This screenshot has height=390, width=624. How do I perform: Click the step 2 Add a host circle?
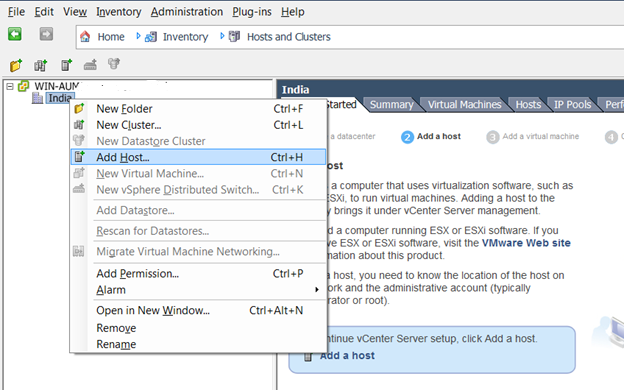pos(408,137)
